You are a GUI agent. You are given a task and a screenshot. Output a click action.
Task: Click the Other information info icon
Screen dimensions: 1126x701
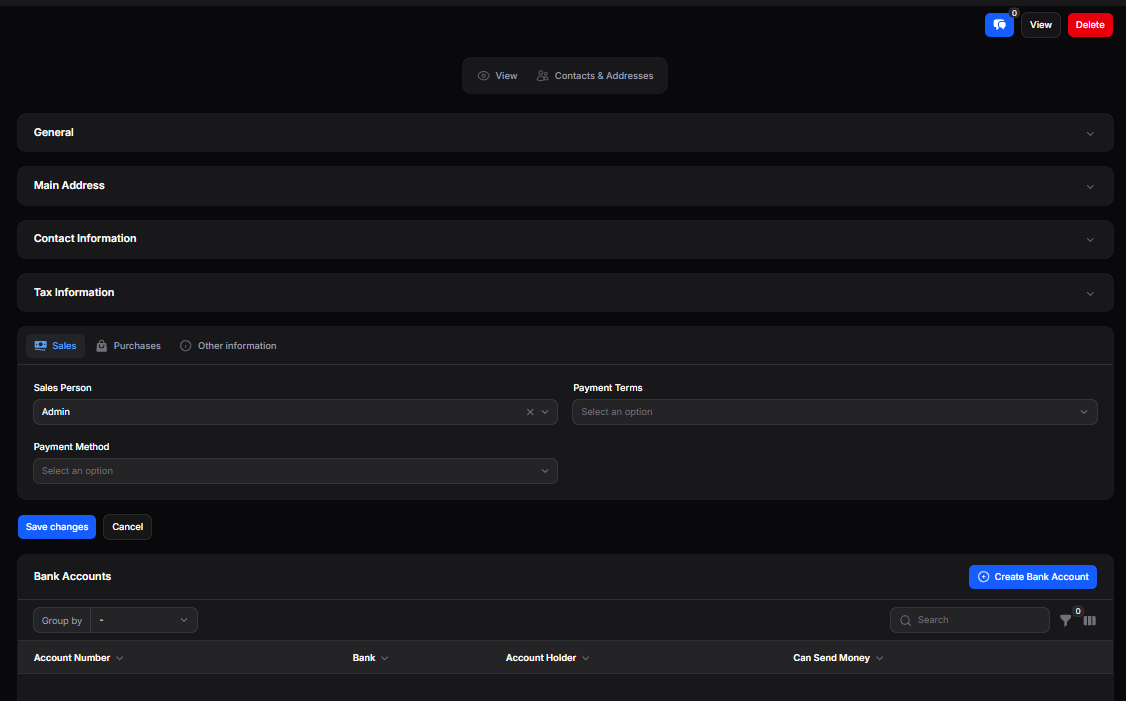(185, 346)
